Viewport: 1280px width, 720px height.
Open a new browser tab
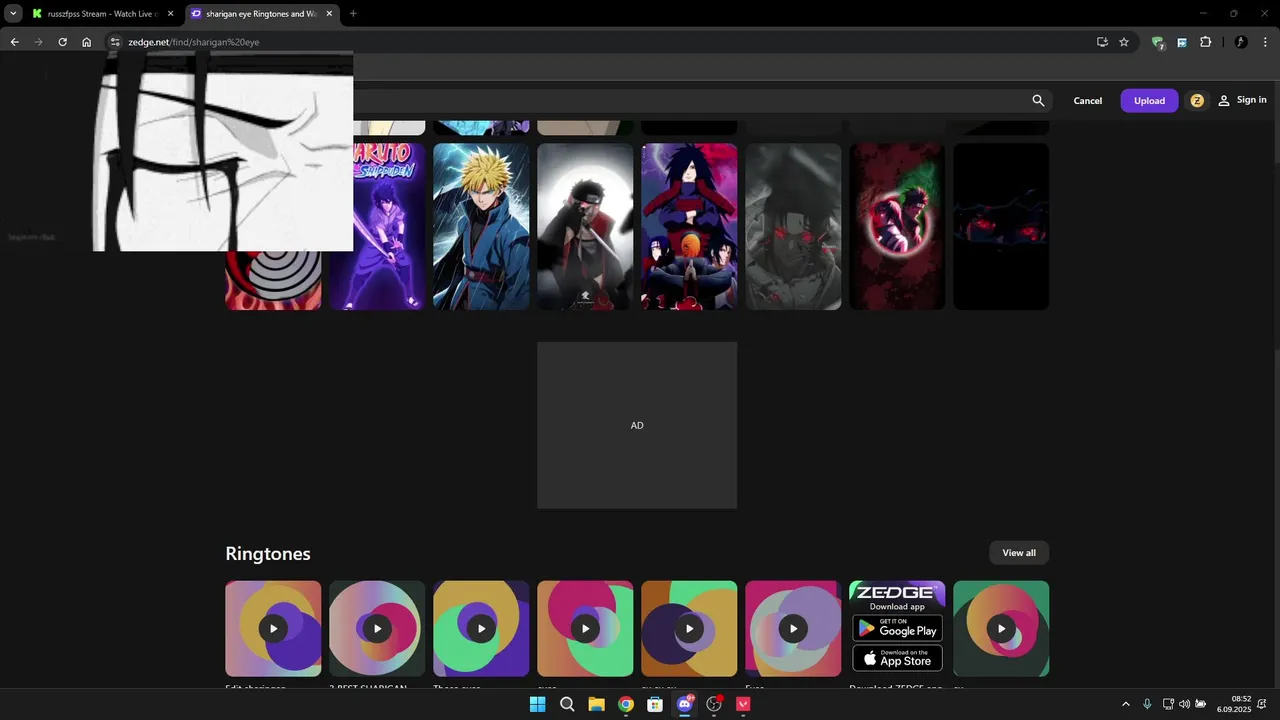click(x=353, y=14)
